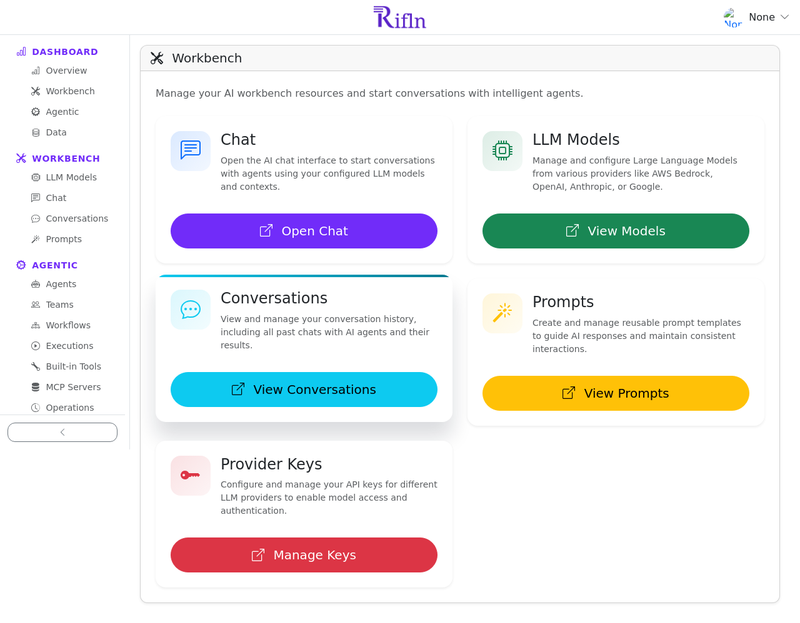
Task: Click the Rifln logo
Action: (399, 17)
